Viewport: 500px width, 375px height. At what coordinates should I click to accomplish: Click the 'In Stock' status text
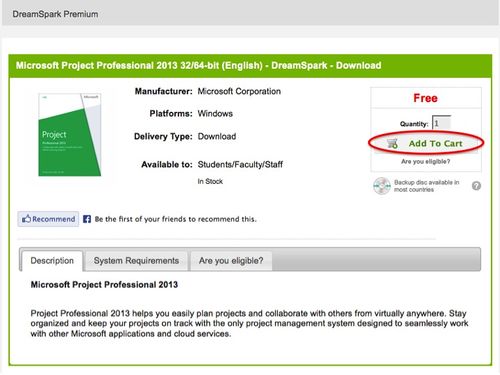pos(210,181)
